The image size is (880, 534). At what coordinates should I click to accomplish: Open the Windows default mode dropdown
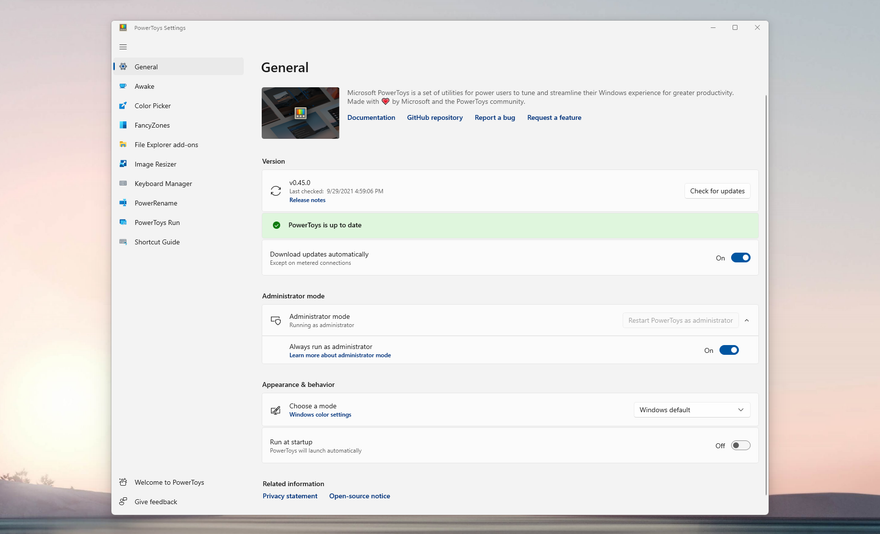pyautogui.click(x=692, y=410)
